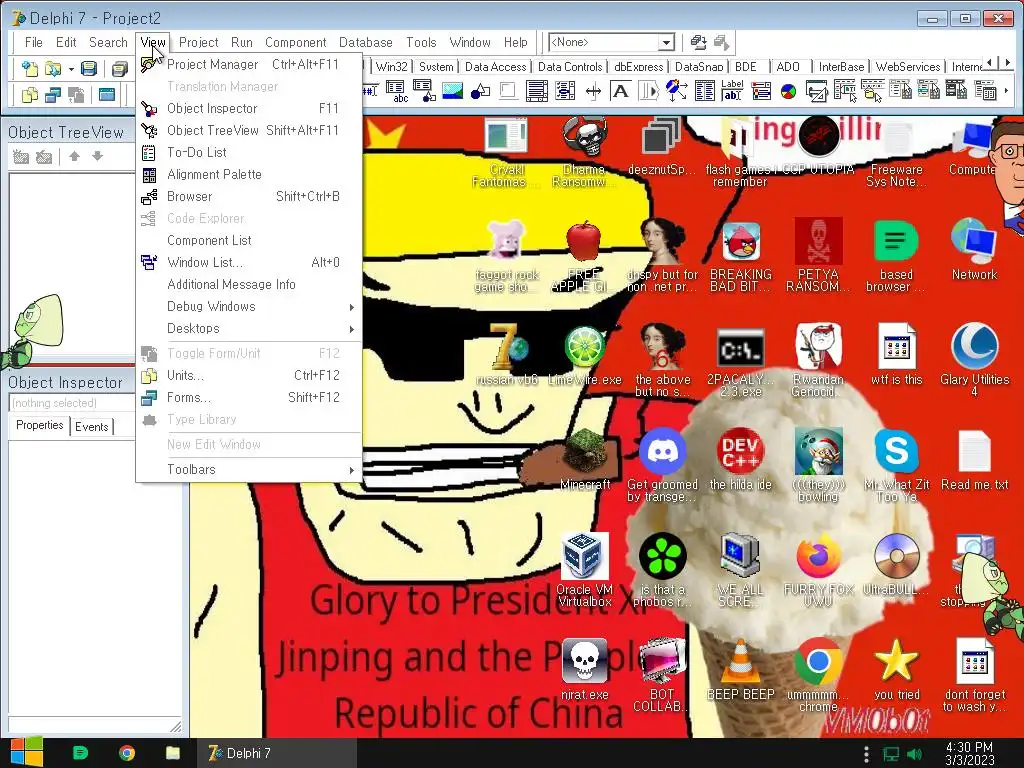Switch to the dbExpress palette tab
The image size is (1024, 768).
(639, 67)
